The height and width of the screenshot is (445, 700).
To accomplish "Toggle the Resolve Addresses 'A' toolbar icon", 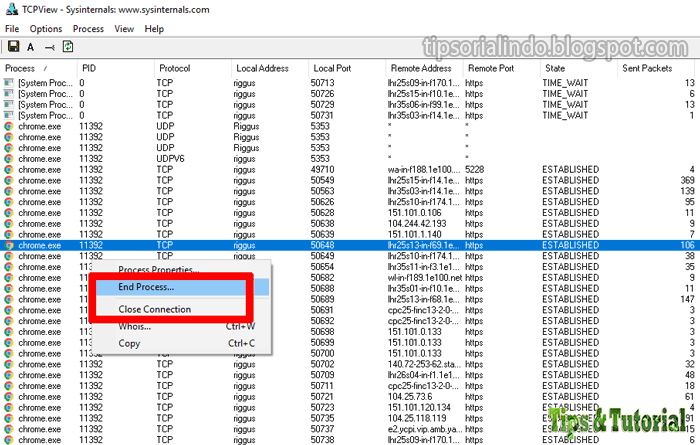I will [x=30, y=46].
